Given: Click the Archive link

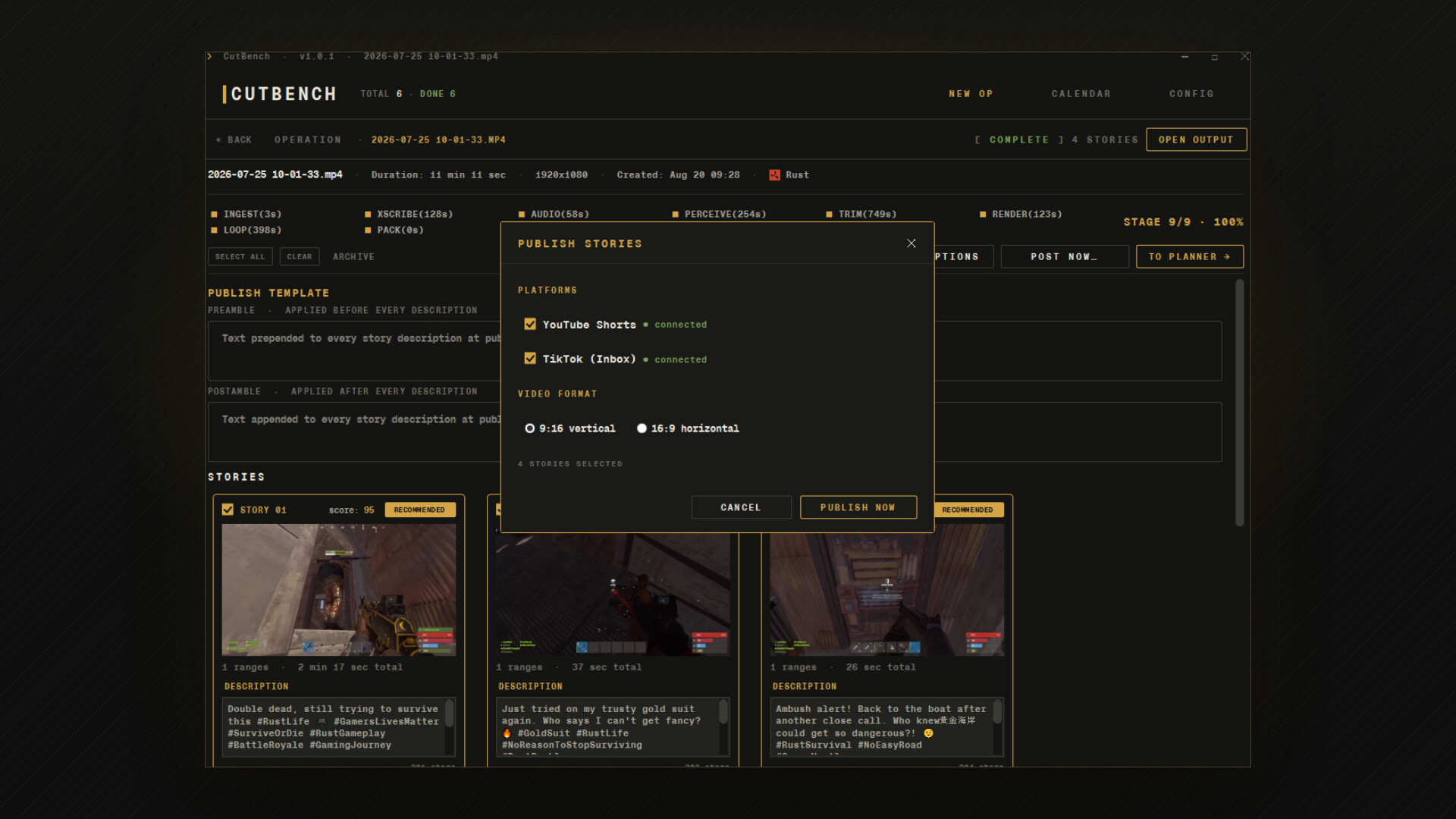Looking at the screenshot, I should coord(353,256).
